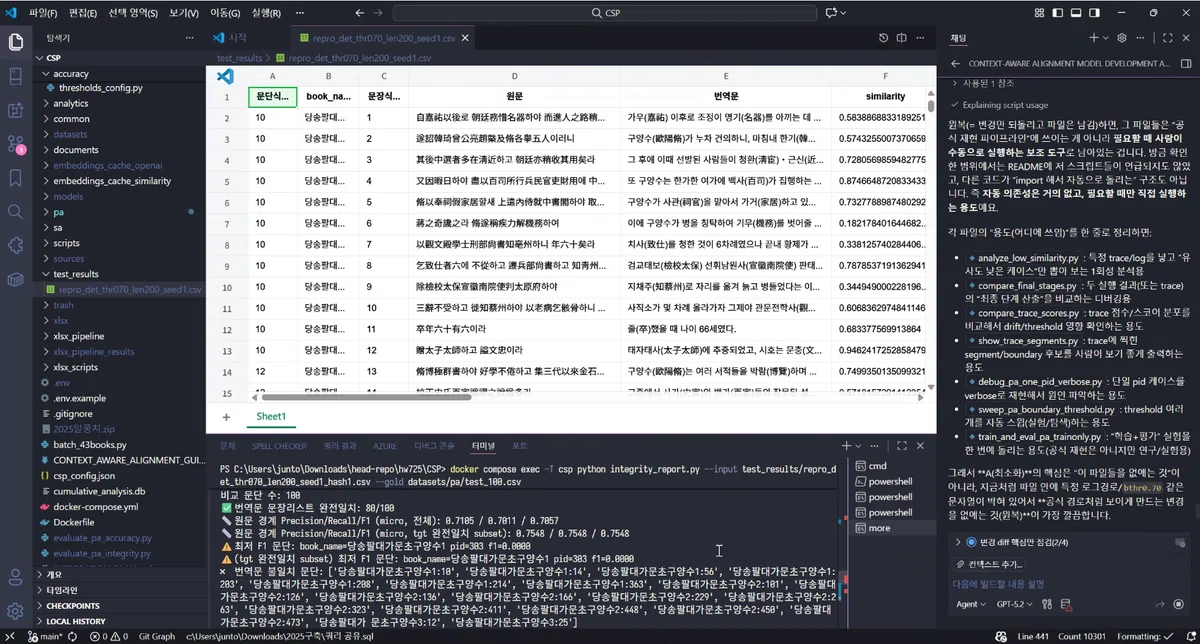1200x644 pixels.
Task: Open the Explorer view in activity bar
Action: point(16,42)
